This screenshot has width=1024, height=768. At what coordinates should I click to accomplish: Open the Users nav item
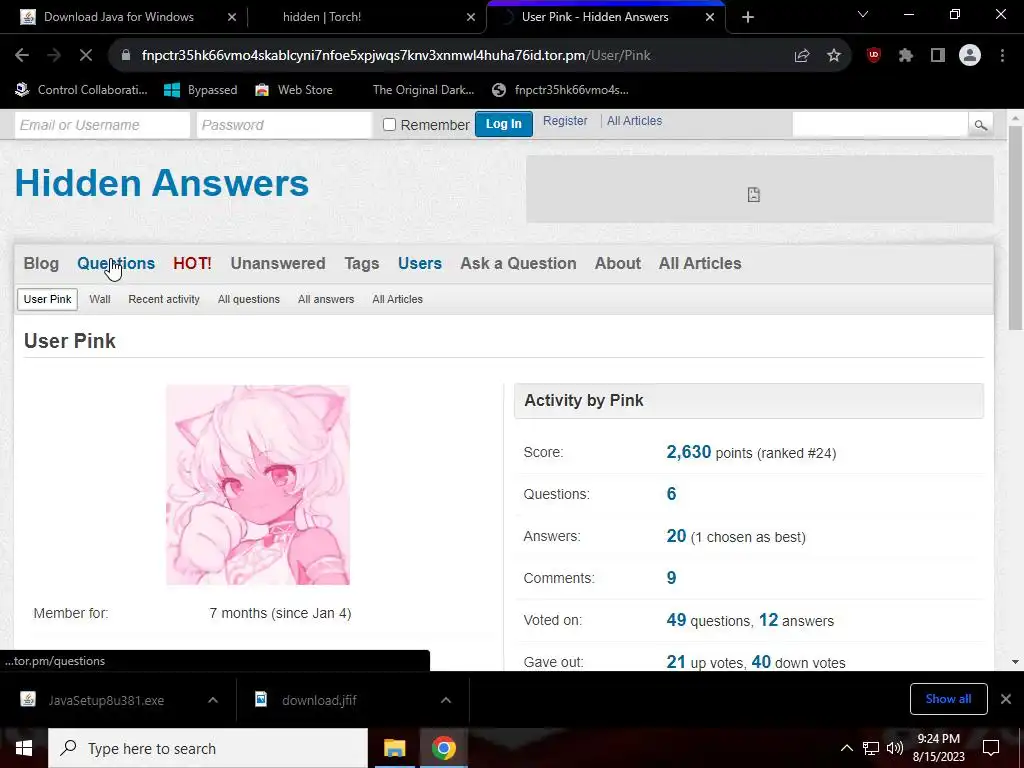[420, 263]
